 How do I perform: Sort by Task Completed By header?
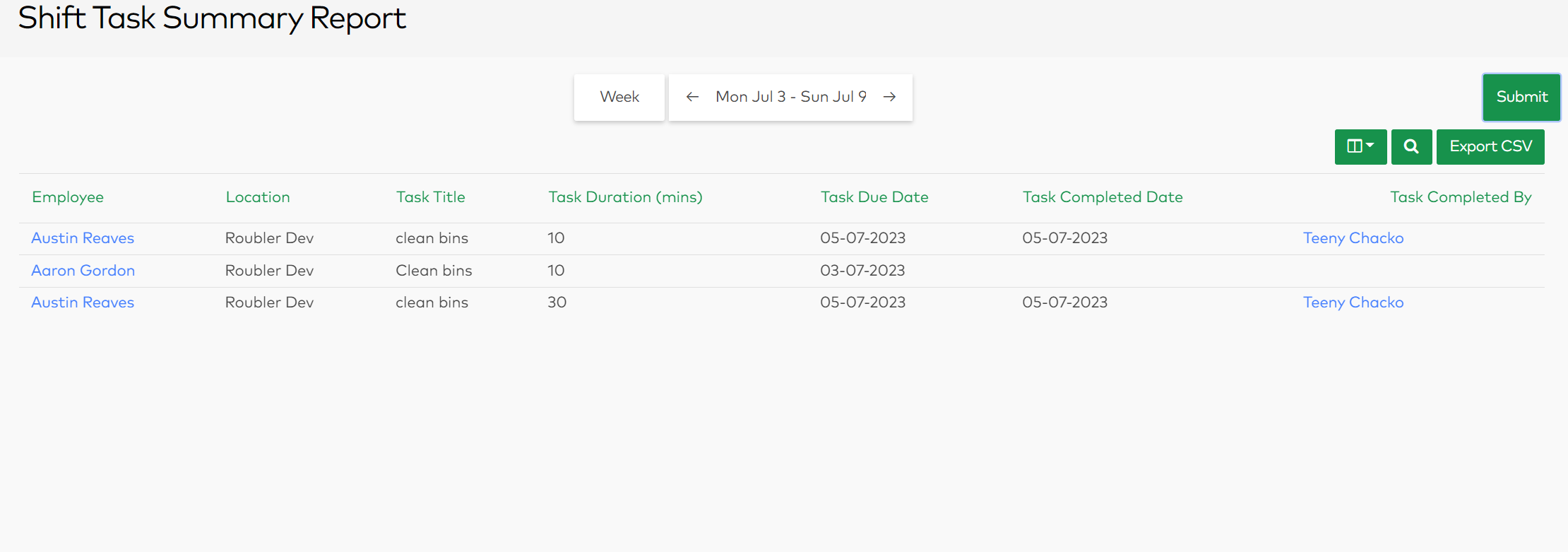coord(1461,197)
